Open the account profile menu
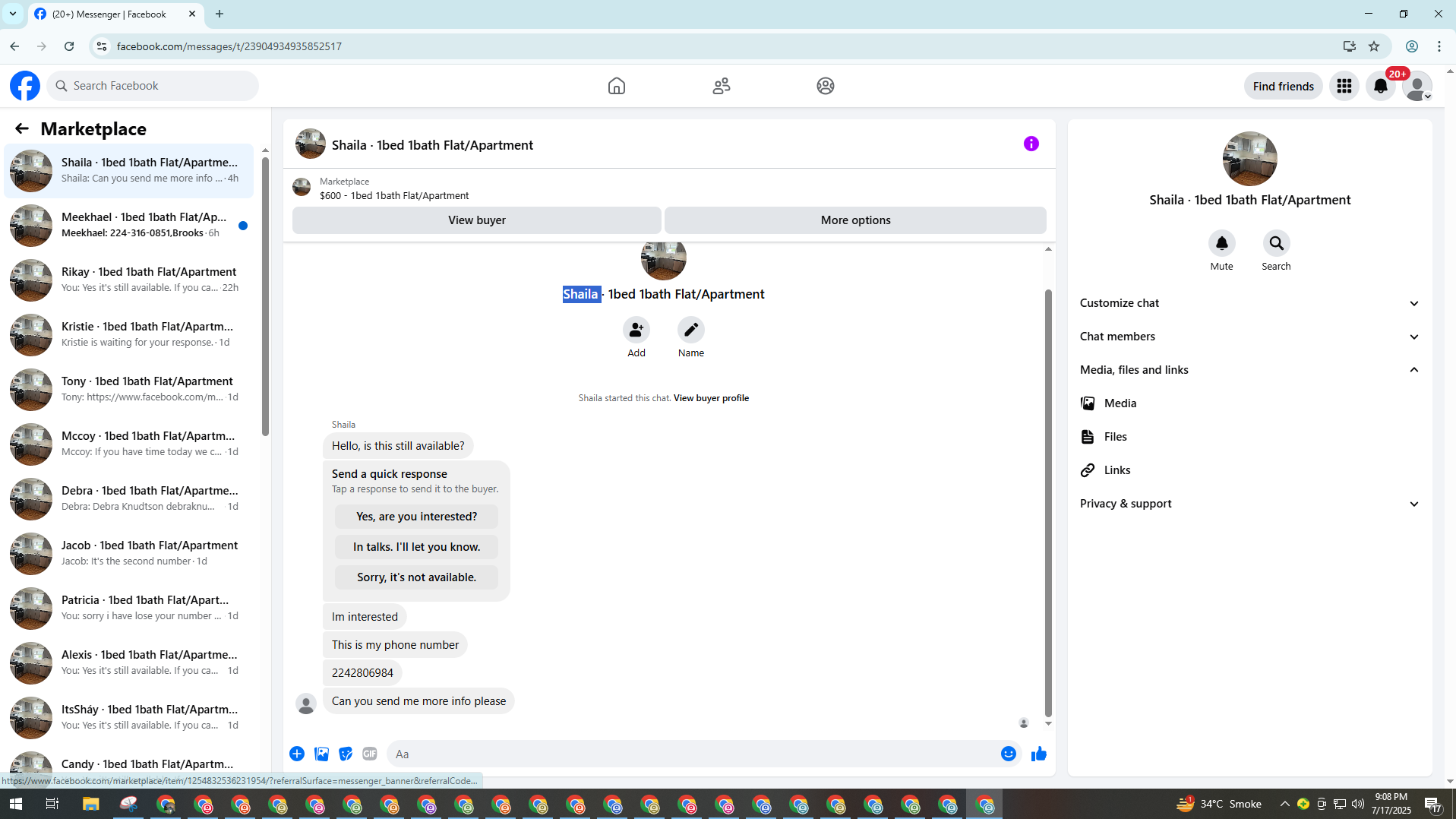 (x=1417, y=86)
